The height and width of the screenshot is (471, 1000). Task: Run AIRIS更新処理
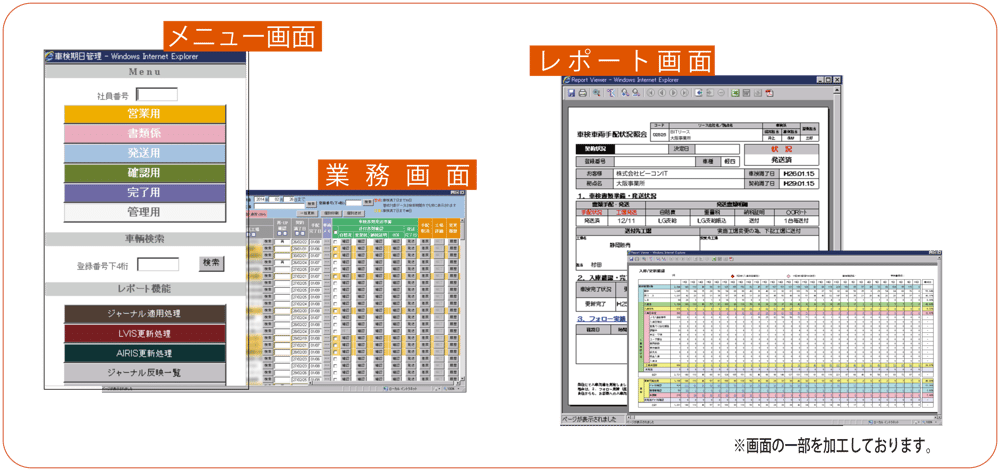145,353
